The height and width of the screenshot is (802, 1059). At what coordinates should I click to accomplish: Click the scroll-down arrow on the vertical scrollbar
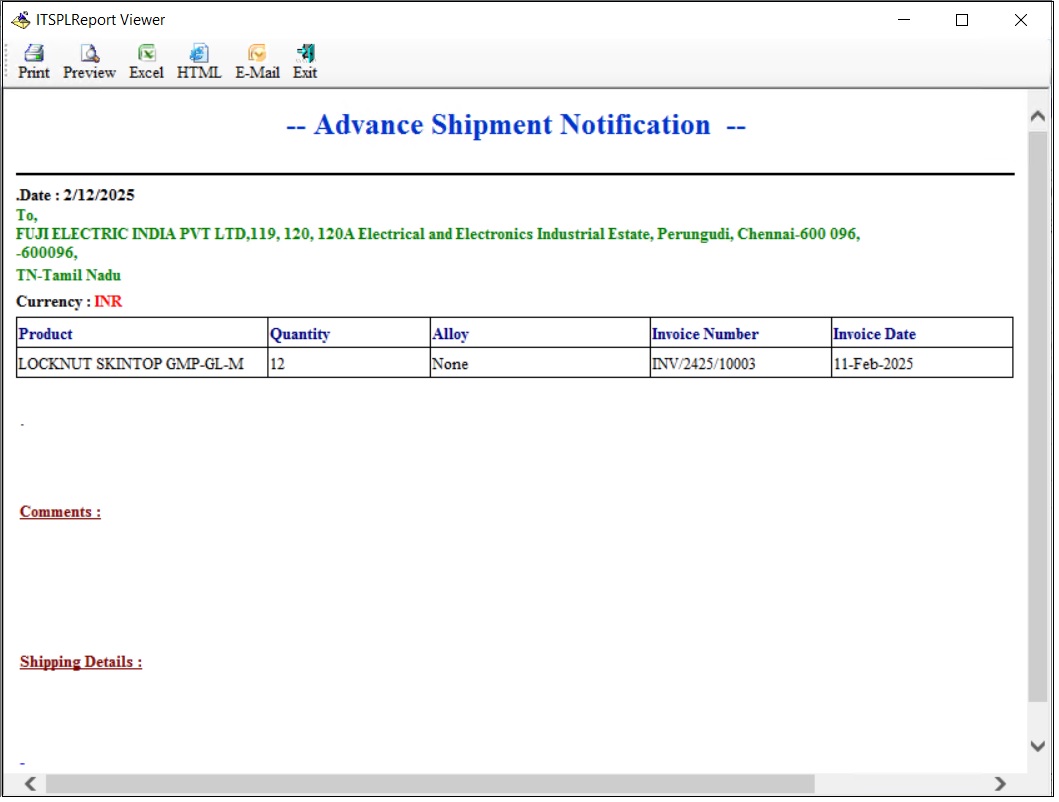coord(1038,746)
